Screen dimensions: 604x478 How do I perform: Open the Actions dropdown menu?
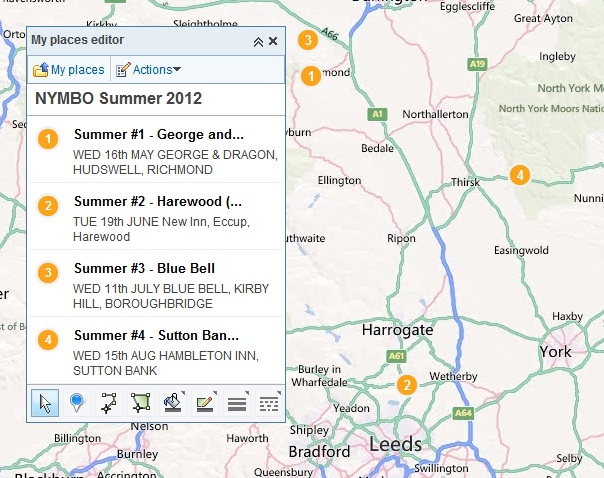tap(149, 70)
